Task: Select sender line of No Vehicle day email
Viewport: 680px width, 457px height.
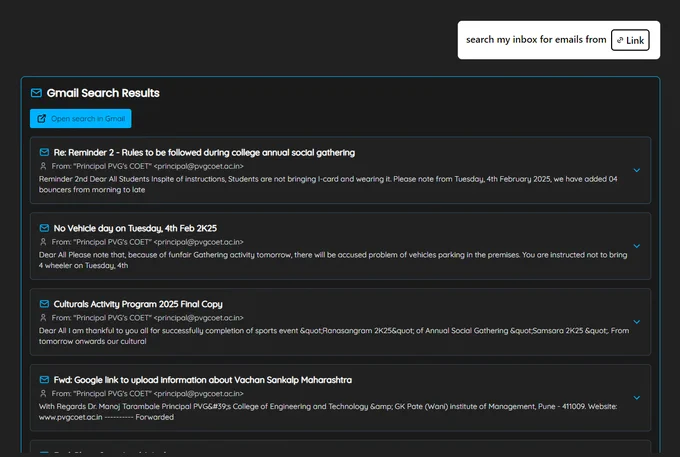Action: [147, 242]
